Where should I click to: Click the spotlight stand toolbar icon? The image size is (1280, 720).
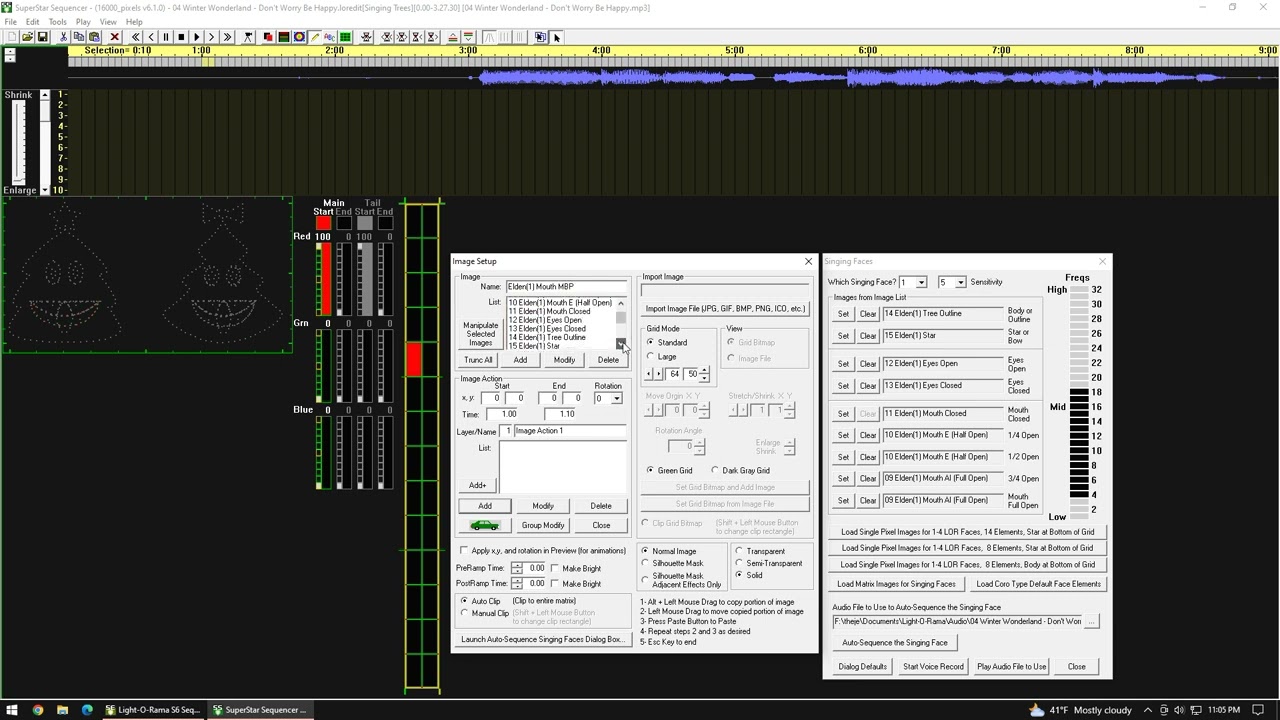pos(247,37)
